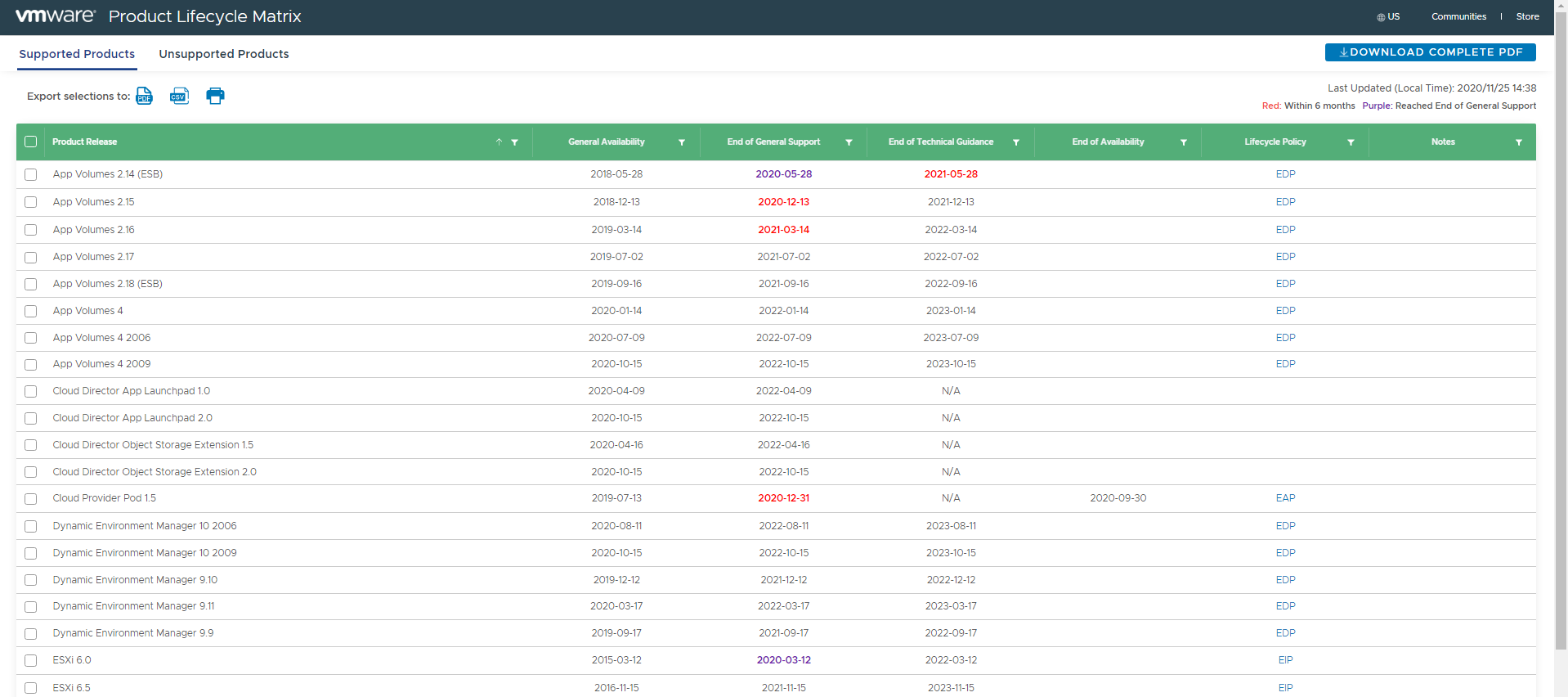This screenshot has width=1568, height=697.
Task: Click Download Complete PDF button
Action: [1430, 52]
